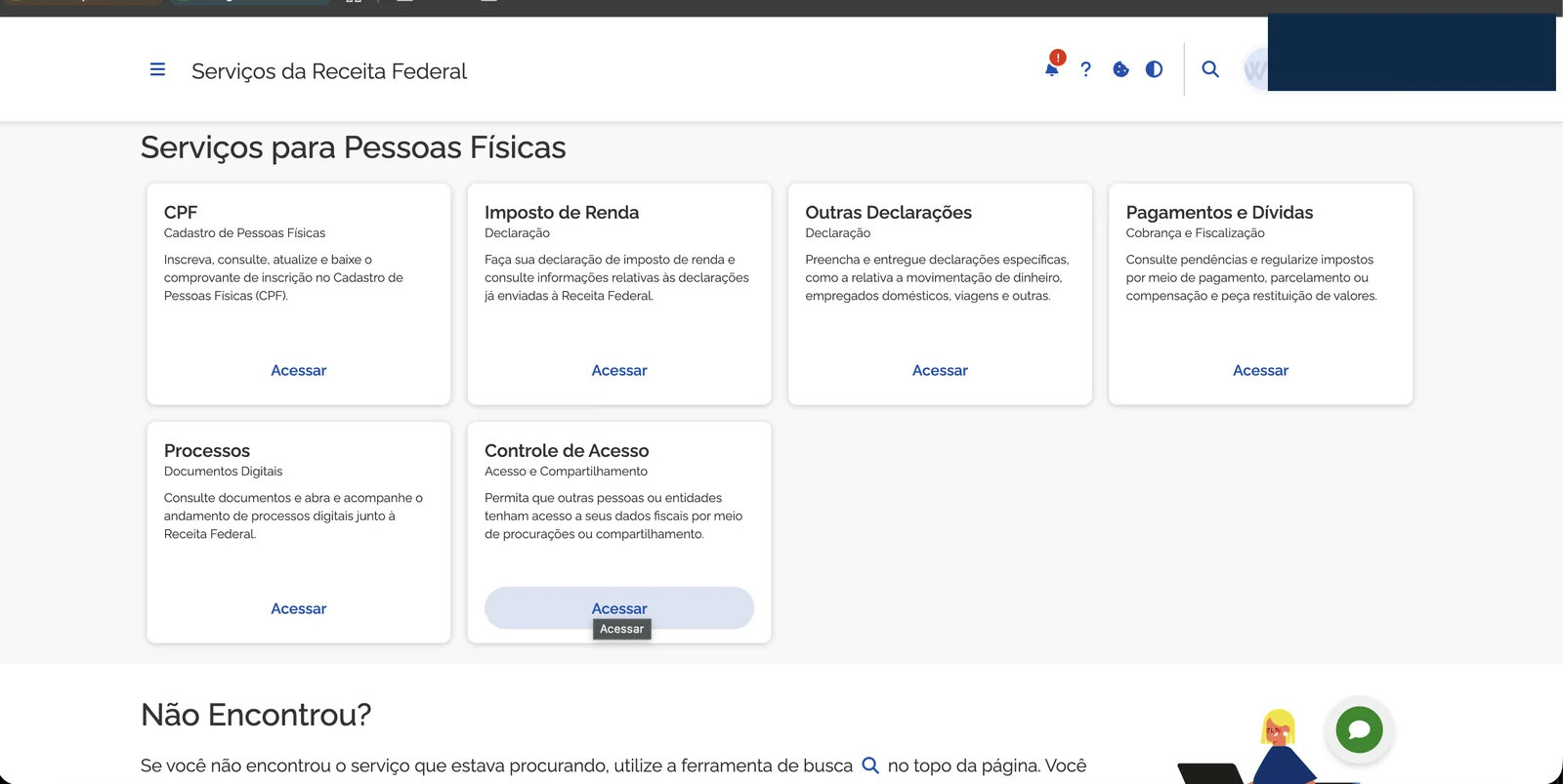Click the Documentos Digitais subtitle
The width and height of the screenshot is (1563, 784).
(223, 472)
